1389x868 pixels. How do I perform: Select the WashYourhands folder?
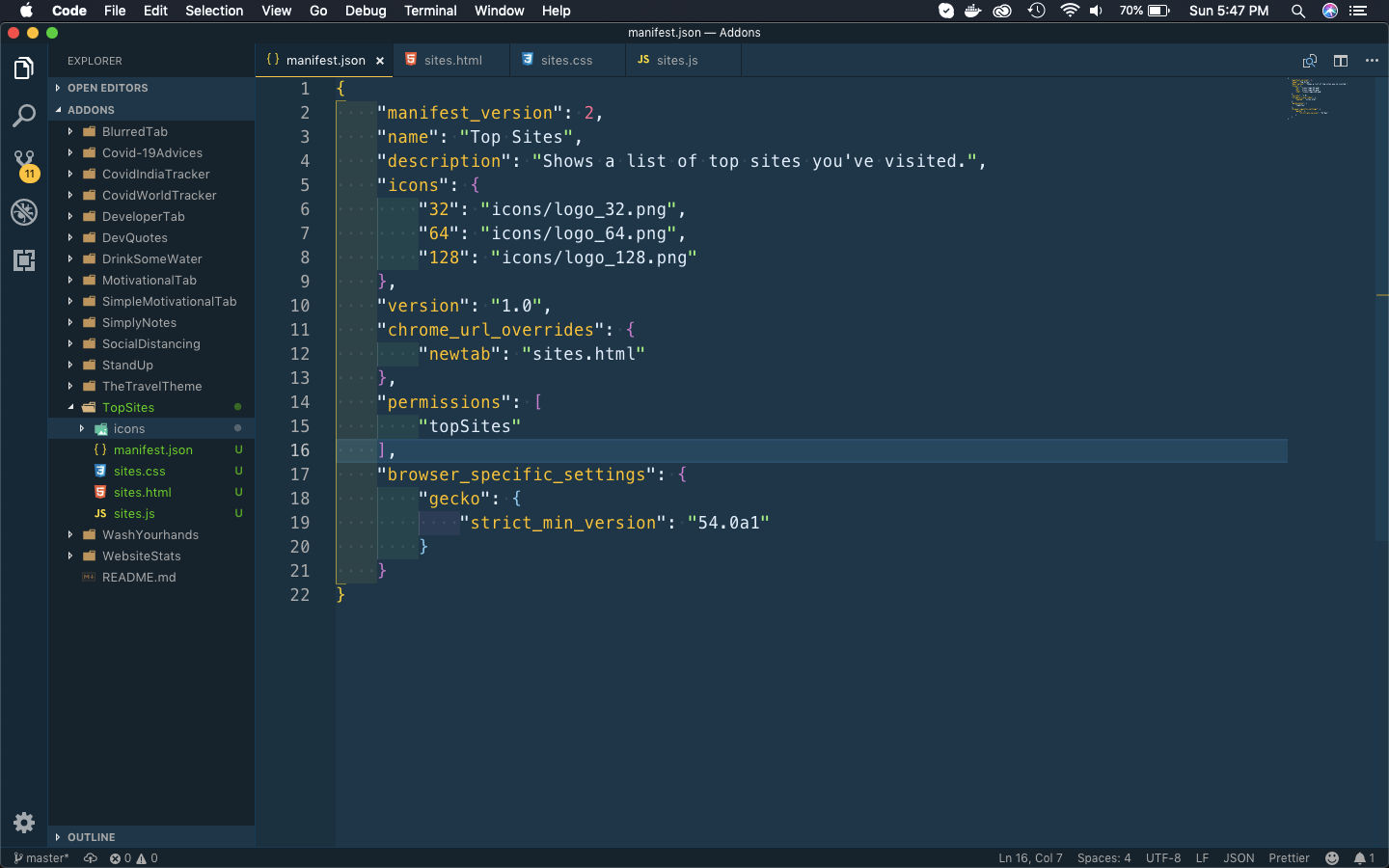point(151,535)
